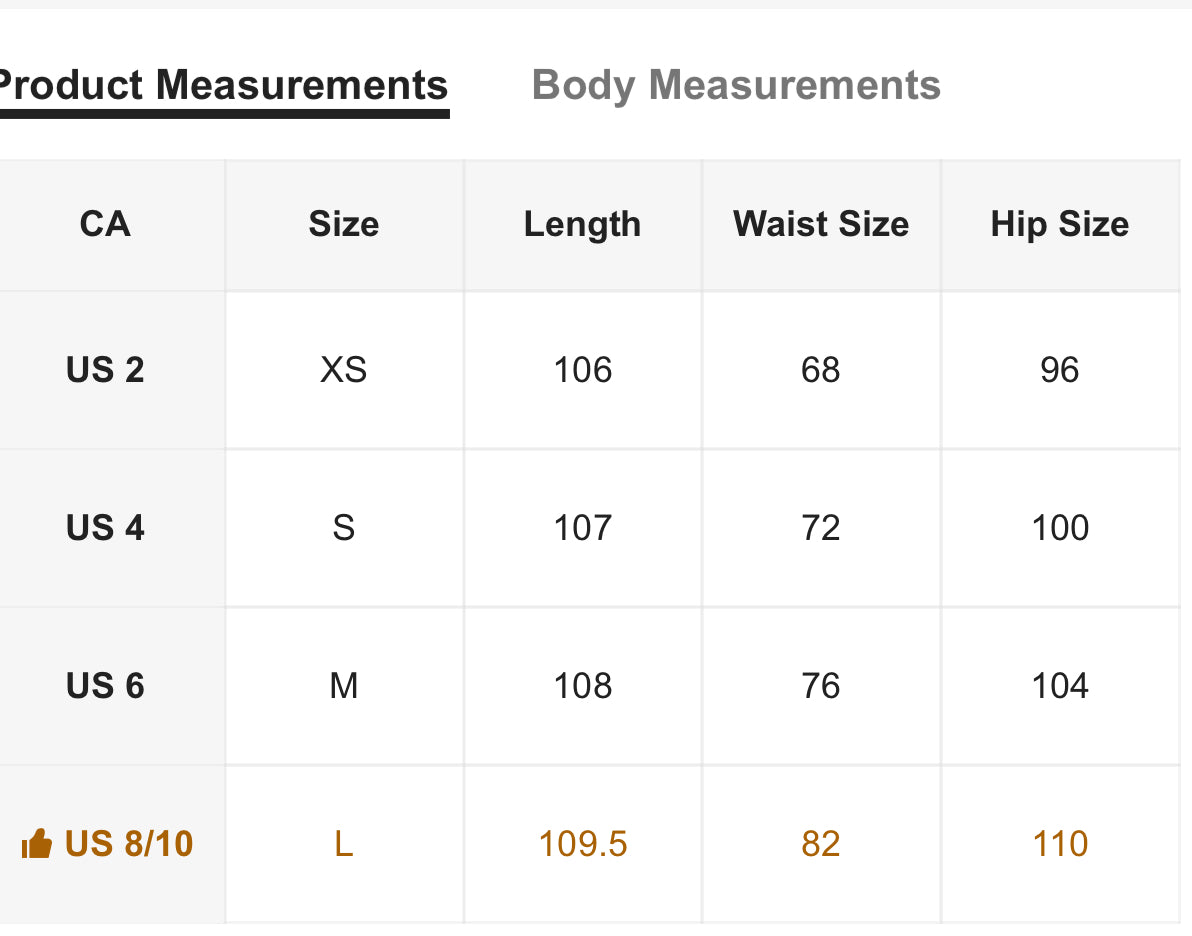1192x936 pixels.
Task: Click the 109.5 length value
Action: (582, 844)
